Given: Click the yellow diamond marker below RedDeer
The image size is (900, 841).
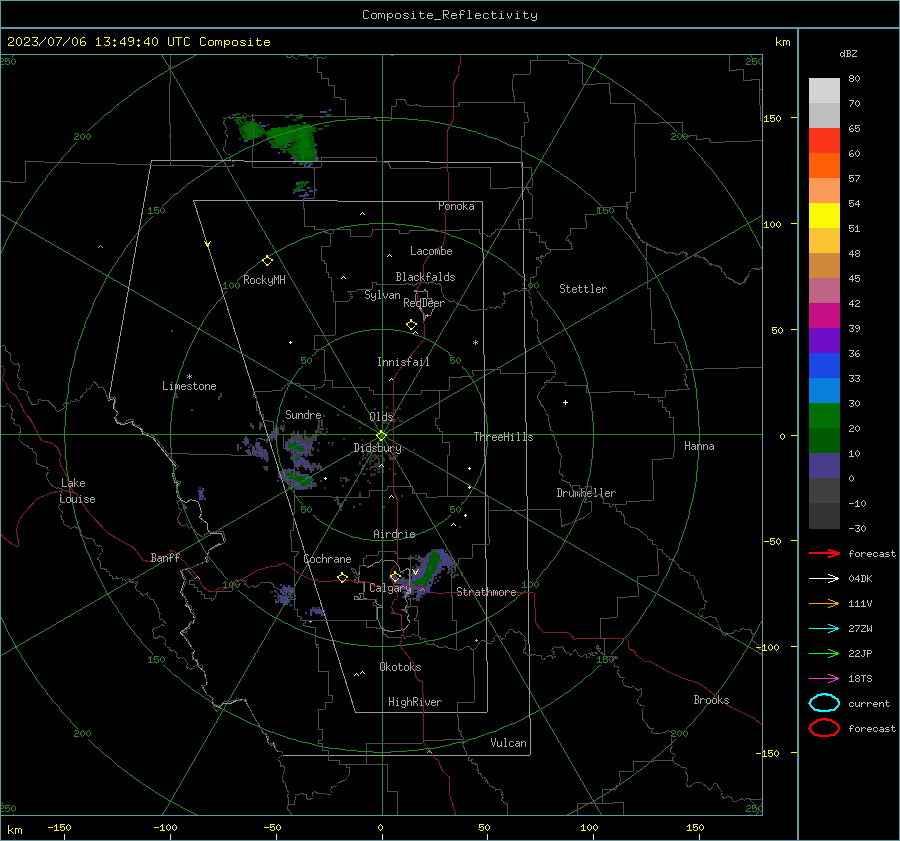Looking at the screenshot, I should [x=412, y=324].
